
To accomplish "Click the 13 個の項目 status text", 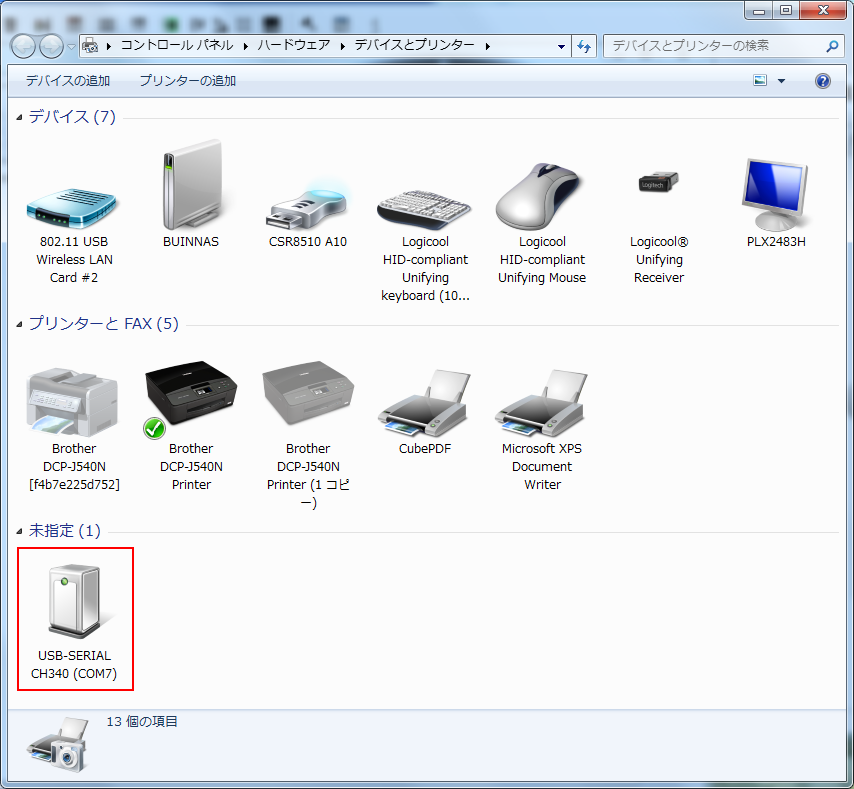I will (x=142, y=722).
